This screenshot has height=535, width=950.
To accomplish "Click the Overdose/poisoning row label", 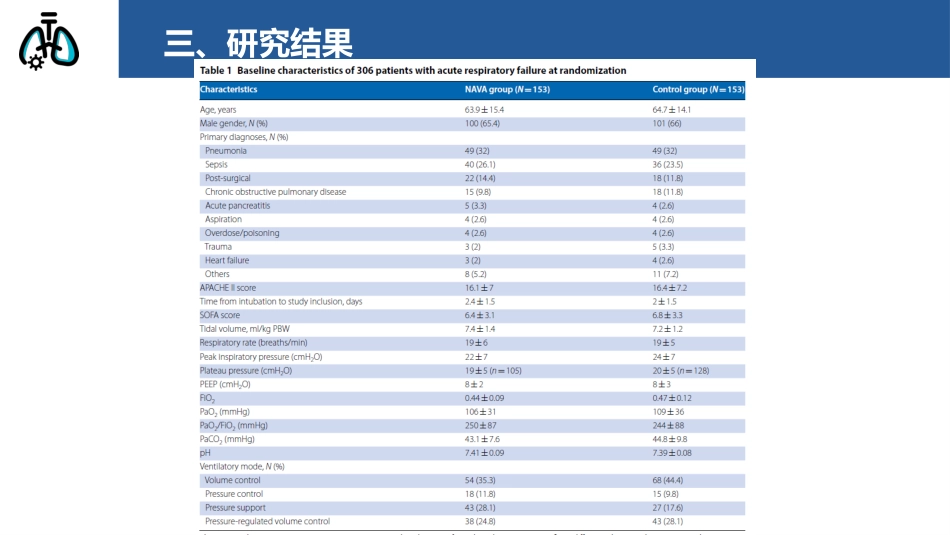I will tap(242, 233).
